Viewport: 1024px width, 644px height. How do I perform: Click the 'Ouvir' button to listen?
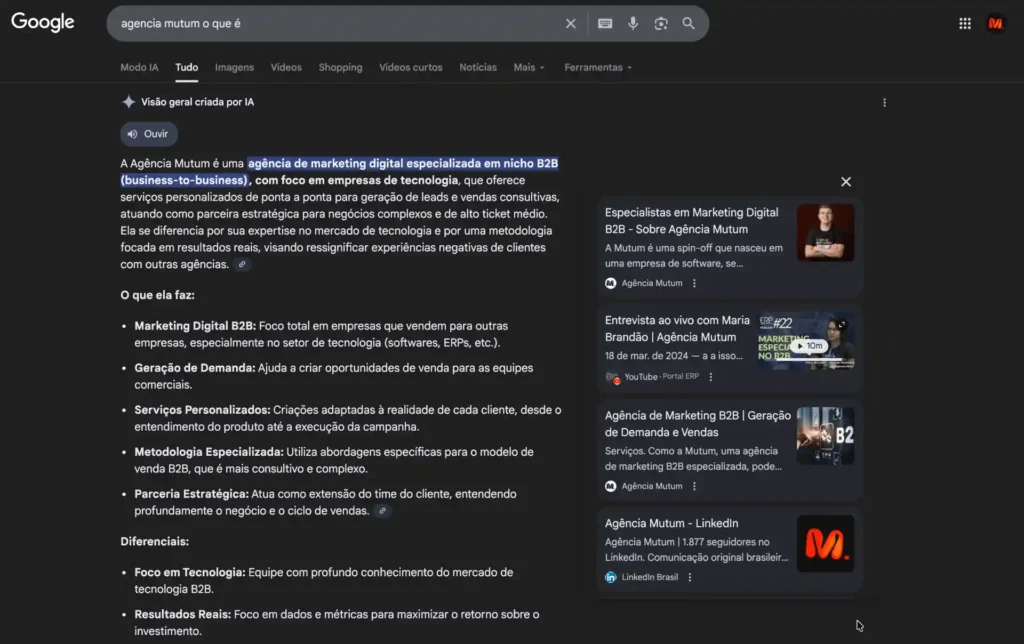click(x=148, y=133)
